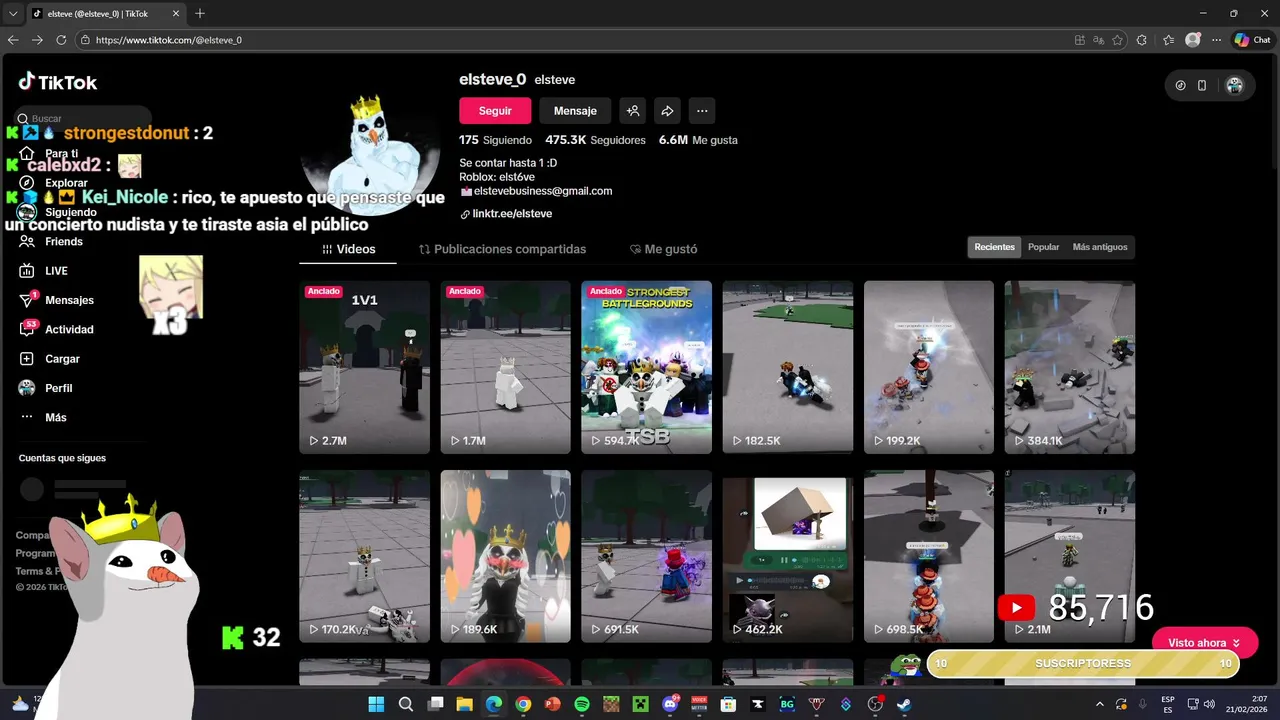The height and width of the screenshot is (720, 1280).
Task: Open Perfil in the sidebar
Action: click(46, 388)
